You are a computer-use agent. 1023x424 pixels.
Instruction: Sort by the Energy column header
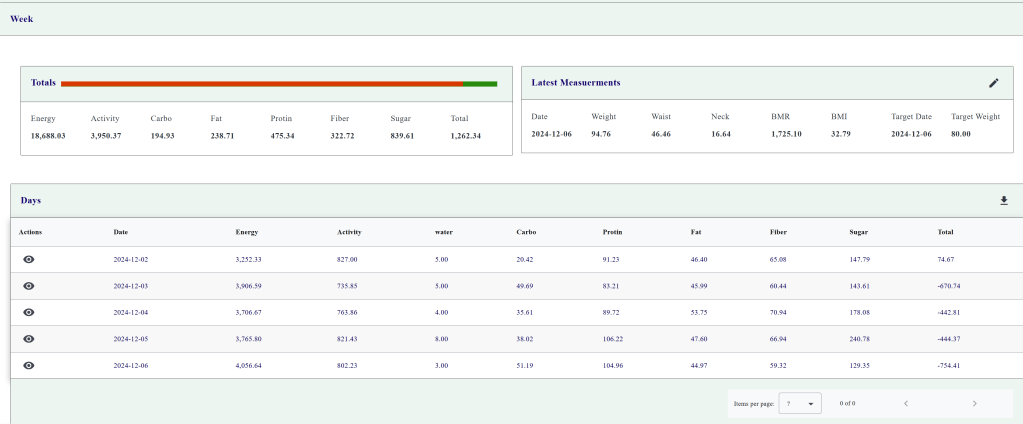click(246, 232)
